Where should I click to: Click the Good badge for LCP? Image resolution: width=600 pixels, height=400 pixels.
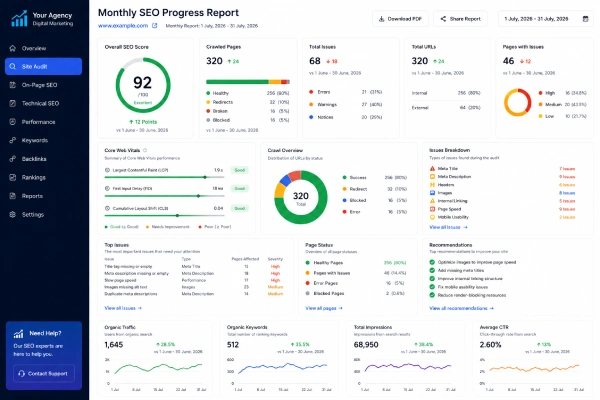pyautogui.click(x=240, y=170)
